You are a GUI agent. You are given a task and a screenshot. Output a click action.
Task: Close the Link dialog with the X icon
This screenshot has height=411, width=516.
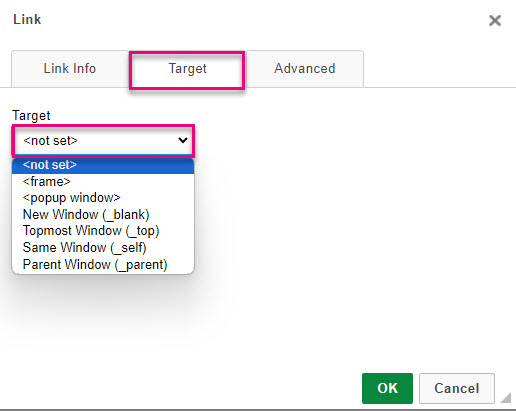495,20
